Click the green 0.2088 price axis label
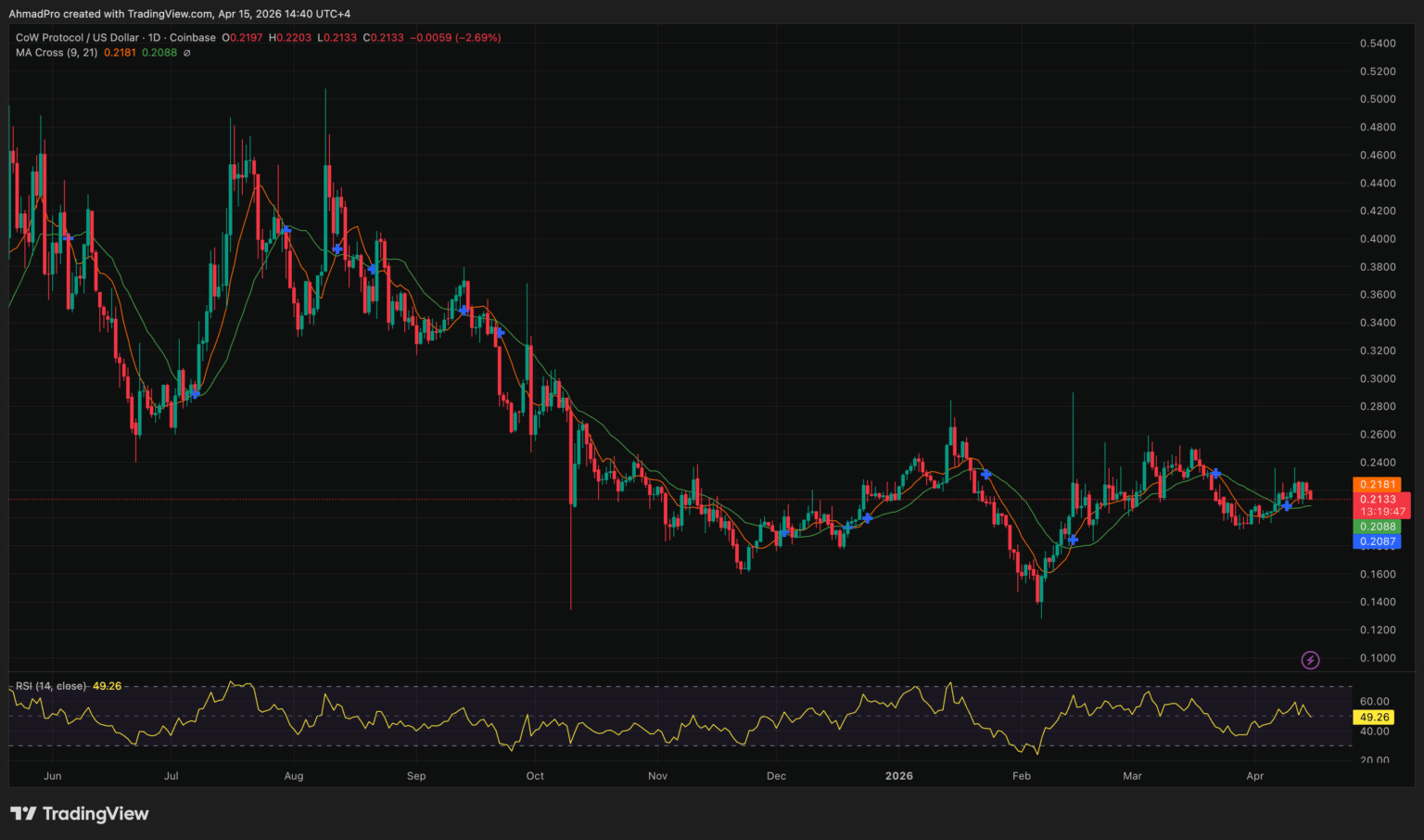 (x=1377, y=527)
